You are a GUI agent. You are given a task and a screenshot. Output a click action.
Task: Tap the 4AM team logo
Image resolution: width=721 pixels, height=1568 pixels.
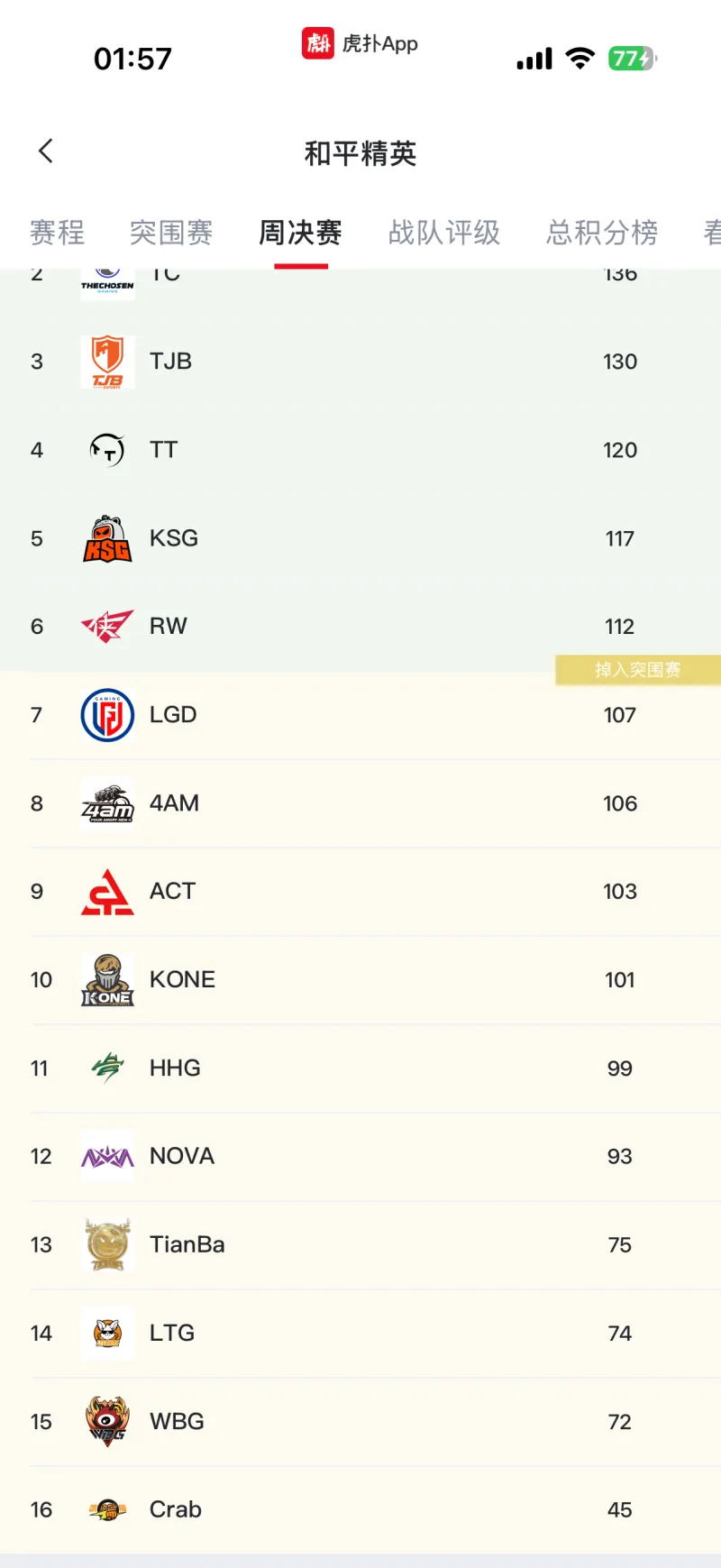coord(107,803)
